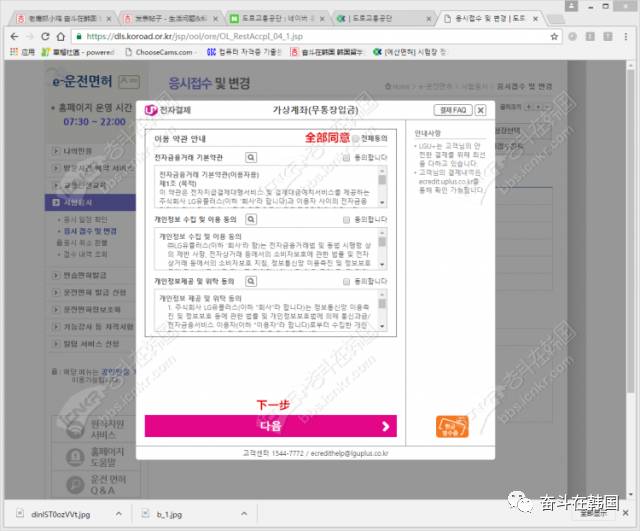This screenshot has height=531, width=640.
Task: Bookmark this page with the star icon
Action: tap(554, 37)
